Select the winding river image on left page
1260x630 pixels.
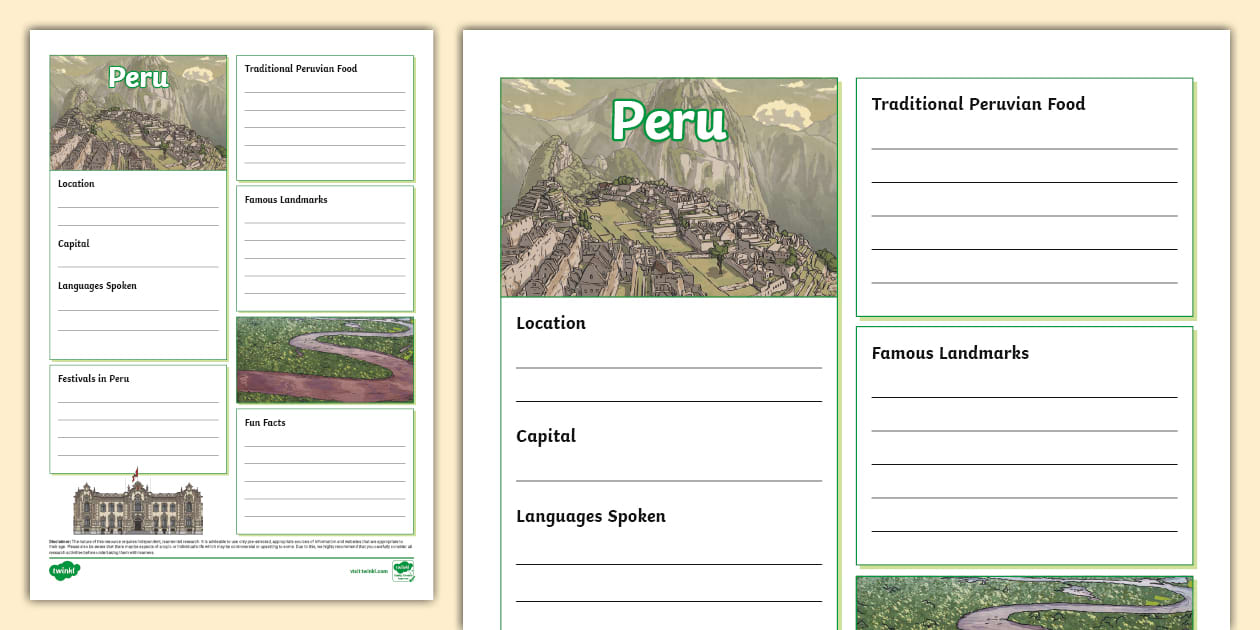click(325, 360)
